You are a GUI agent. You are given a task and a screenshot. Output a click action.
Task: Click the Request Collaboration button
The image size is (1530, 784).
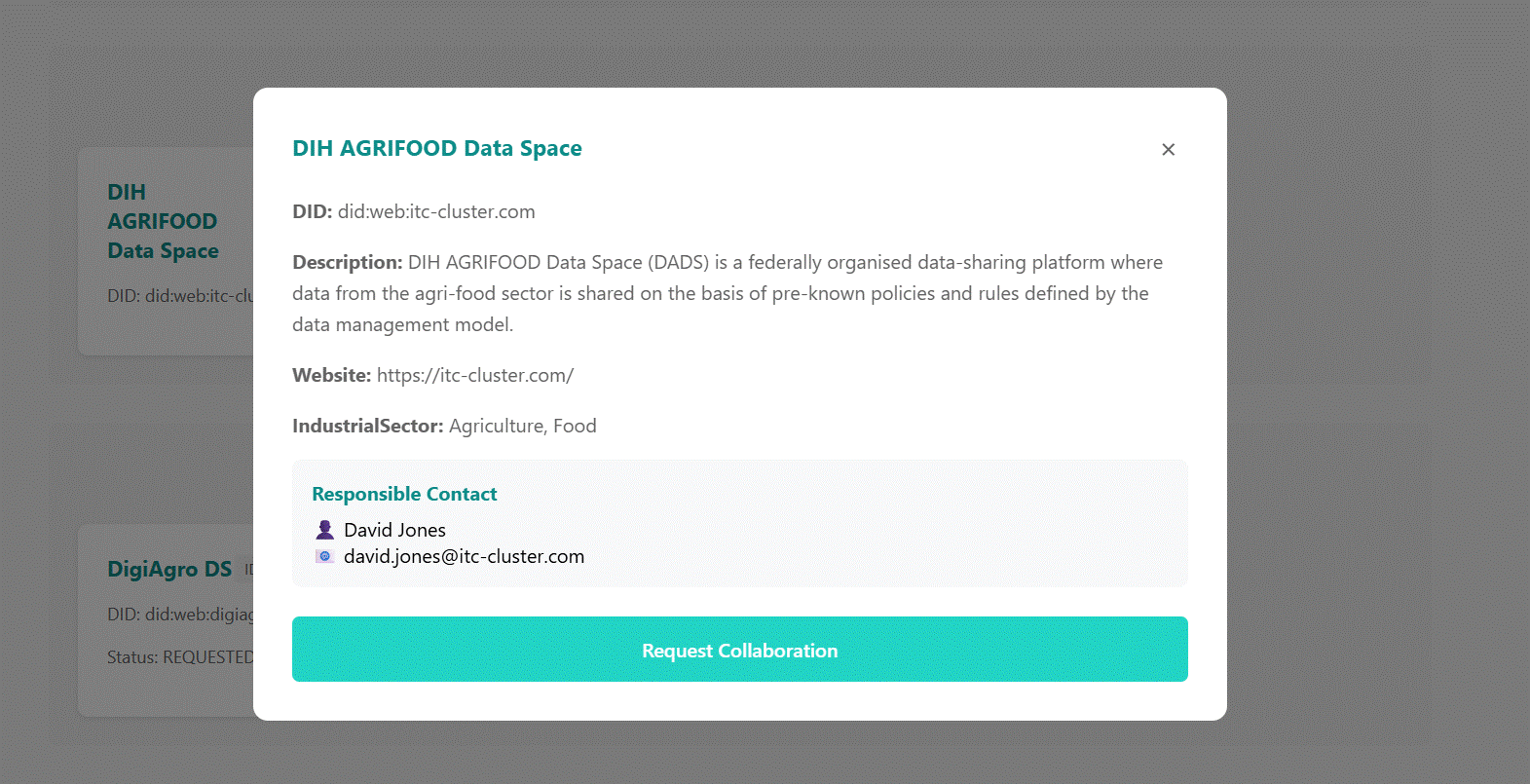tap(739, 650)
